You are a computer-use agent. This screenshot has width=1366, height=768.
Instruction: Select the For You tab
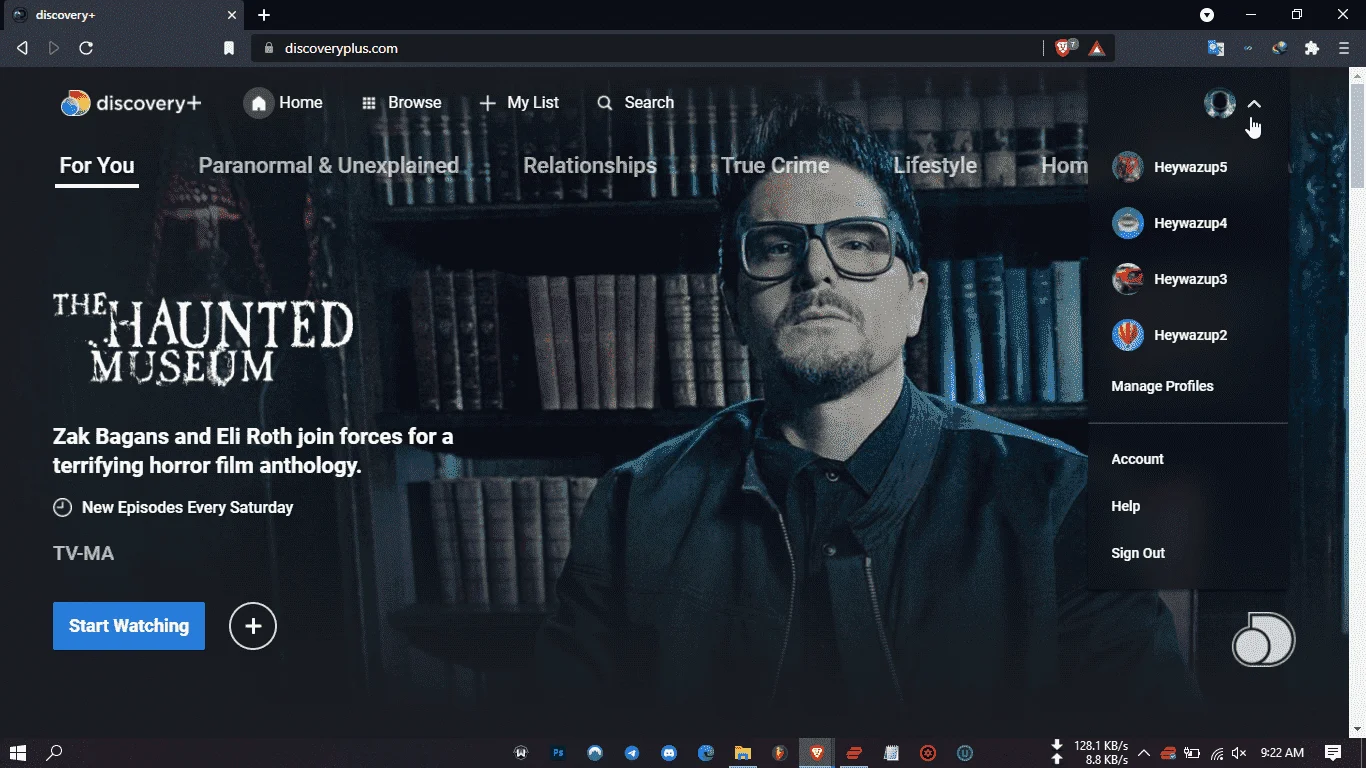(97, 166)
